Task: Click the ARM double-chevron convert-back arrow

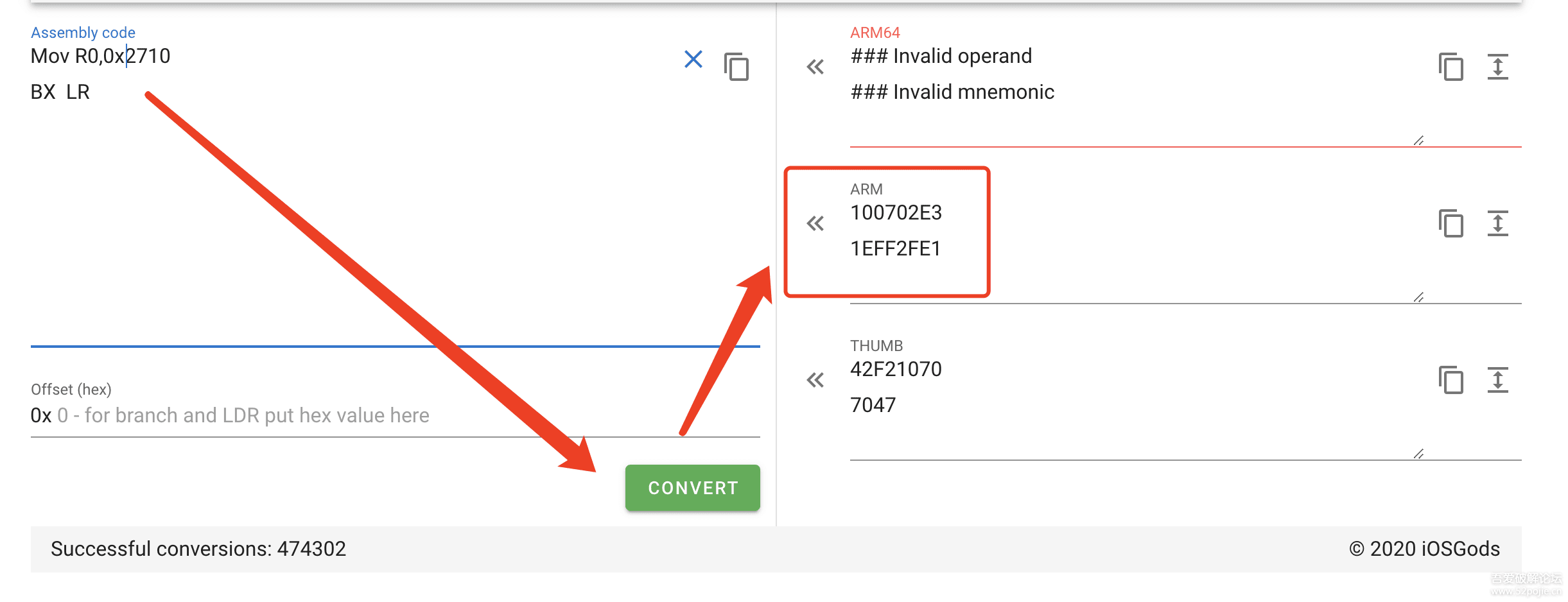Action: point(815,223)
